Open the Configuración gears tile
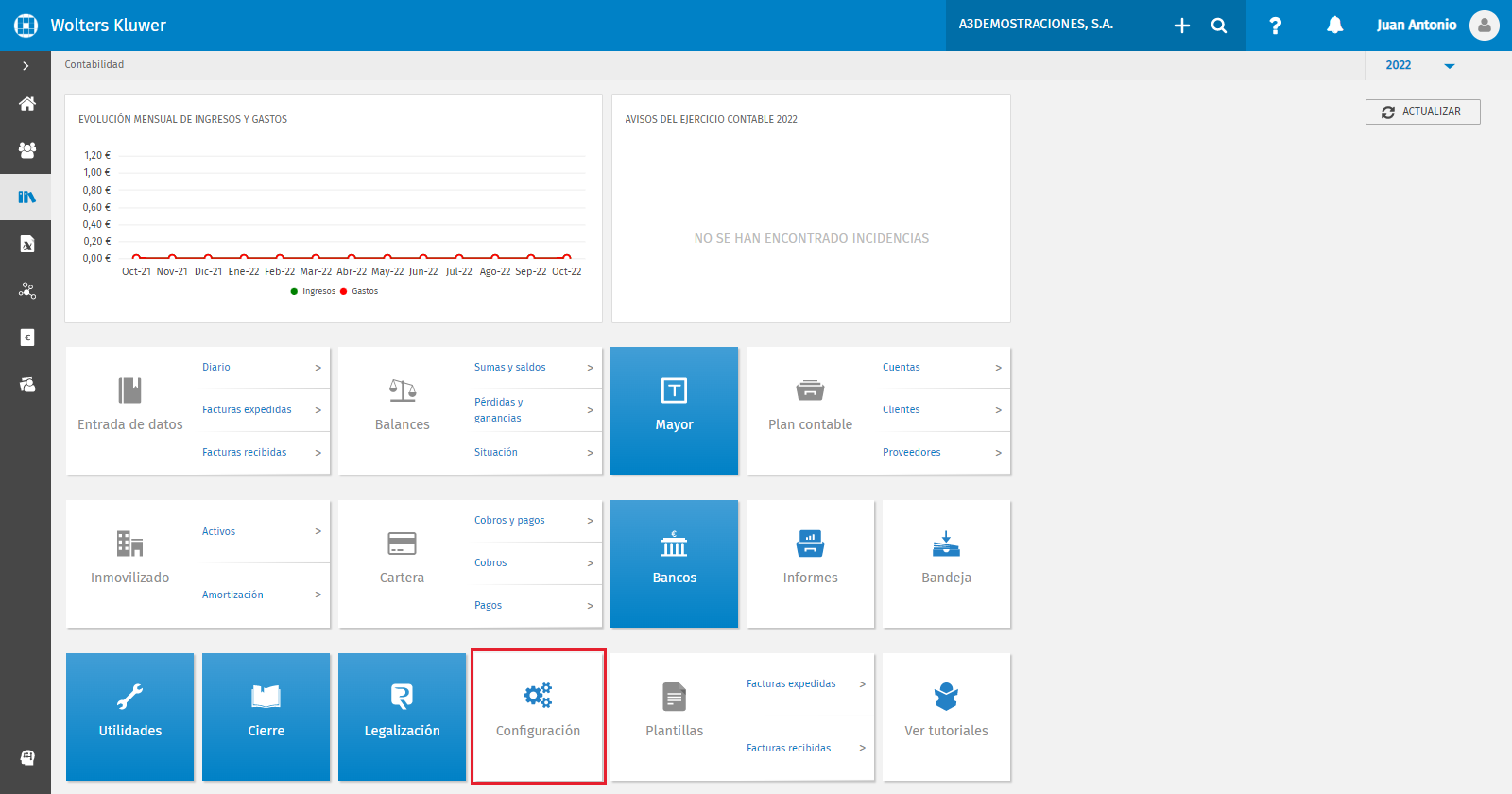This screenshot has width=1512, height=794. tap(539, 716)
